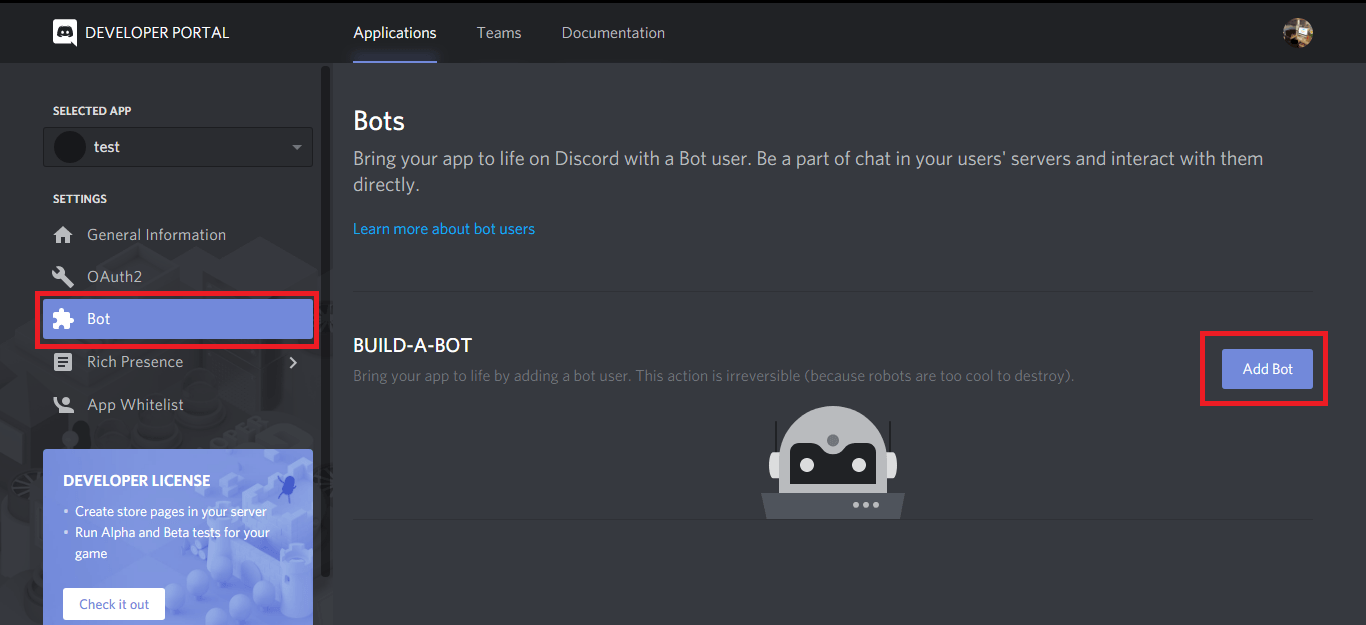Click the Check it out button
The image size is (1366, 625).
point(114,604)
